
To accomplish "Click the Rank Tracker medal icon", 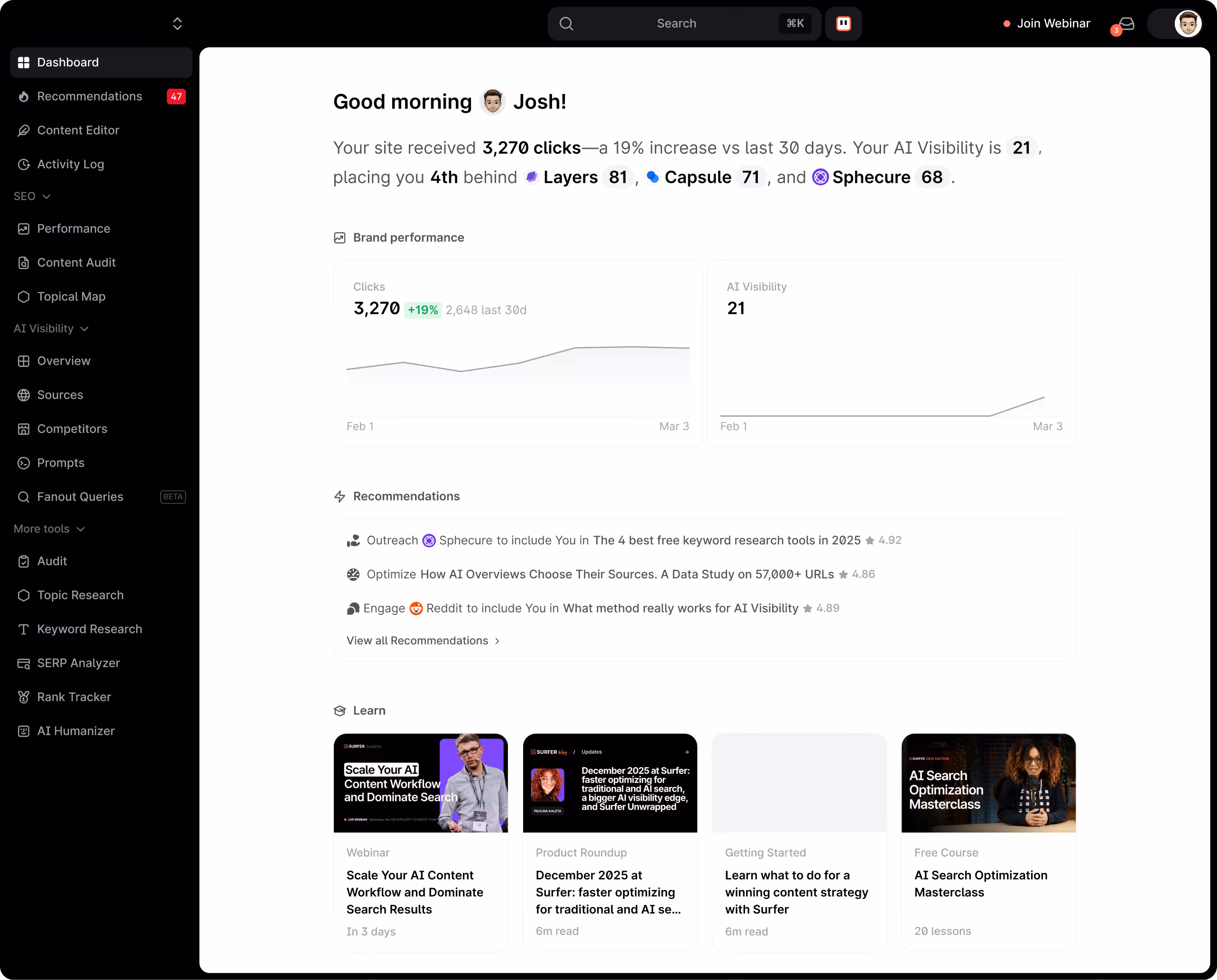I will pos(24,696).
